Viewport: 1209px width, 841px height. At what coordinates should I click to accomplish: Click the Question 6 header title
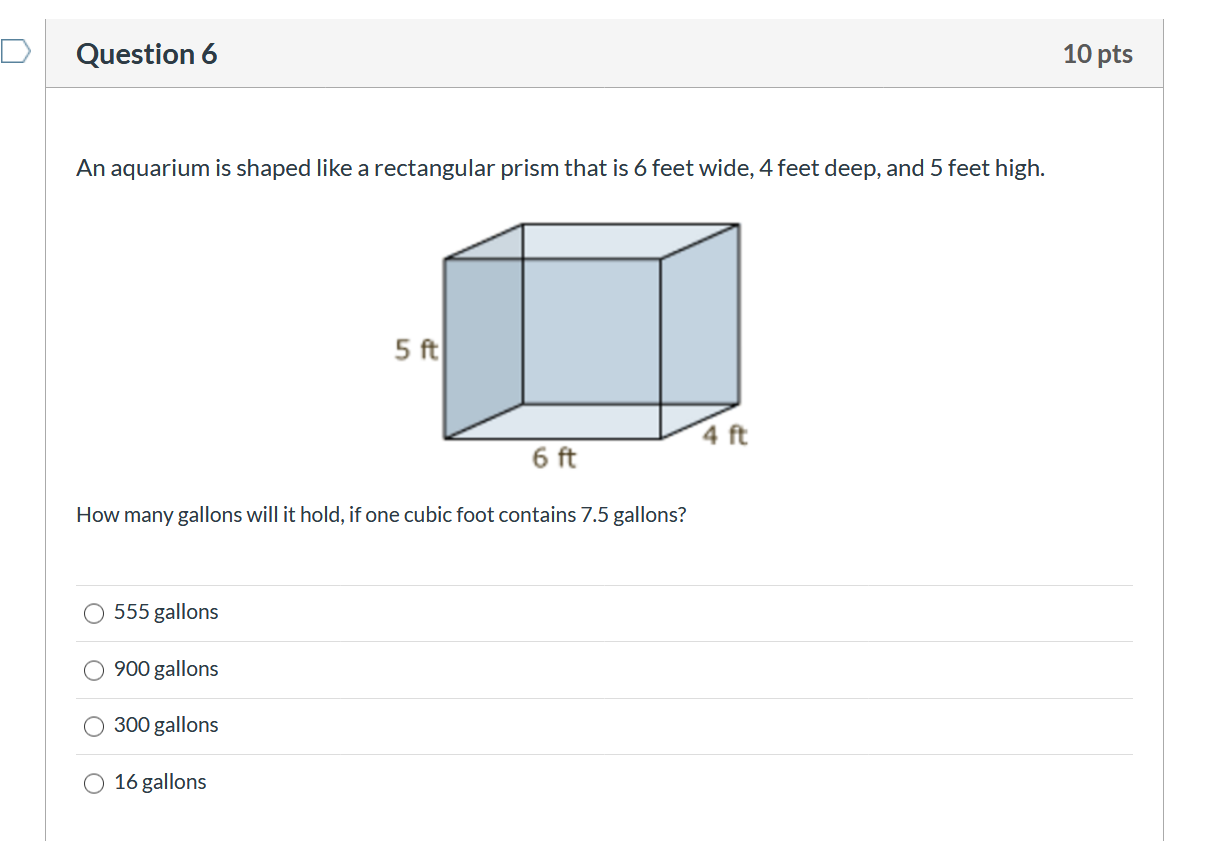[147, 54]
